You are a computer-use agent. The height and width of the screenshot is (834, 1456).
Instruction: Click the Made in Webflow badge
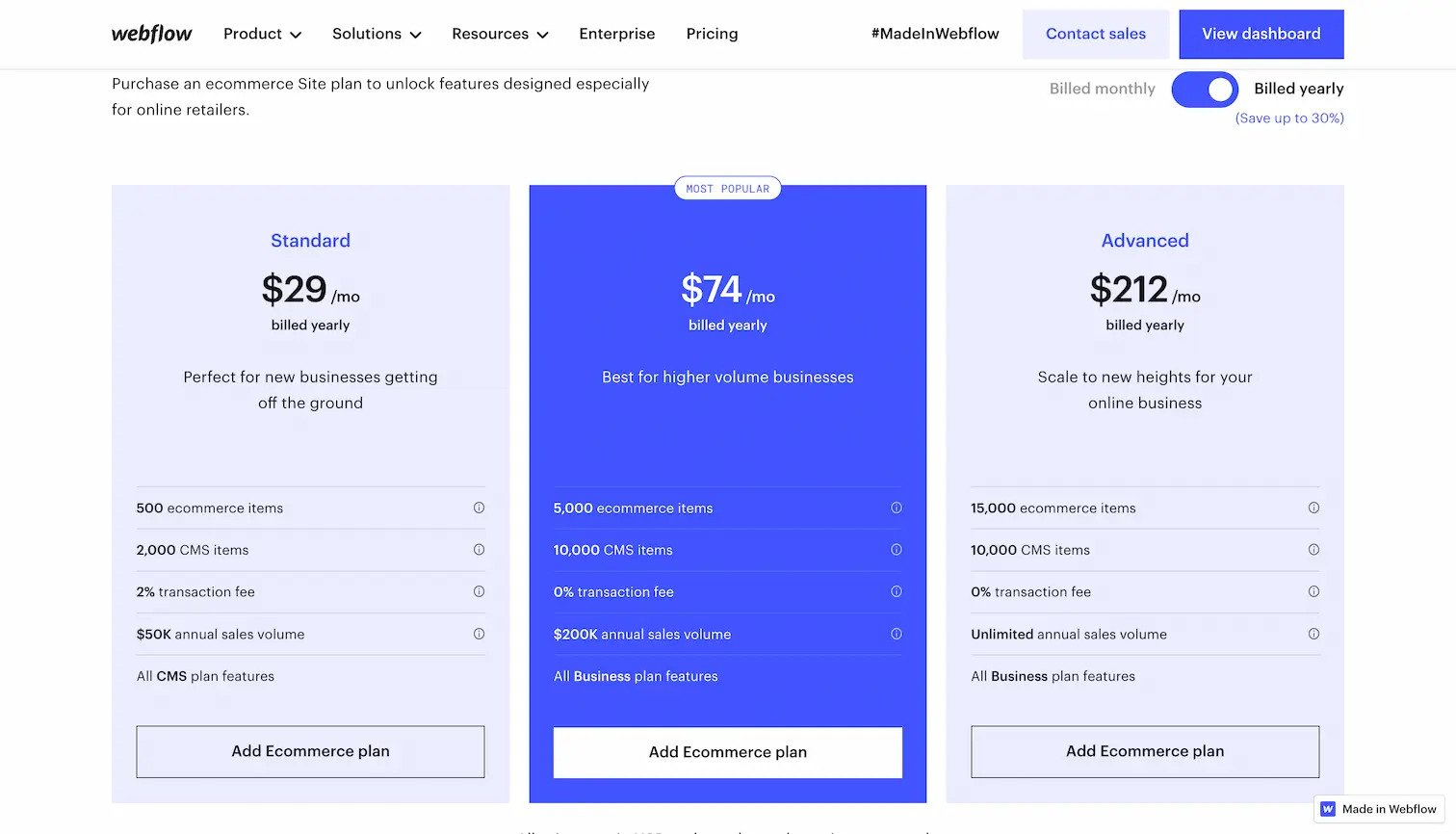1379,809
